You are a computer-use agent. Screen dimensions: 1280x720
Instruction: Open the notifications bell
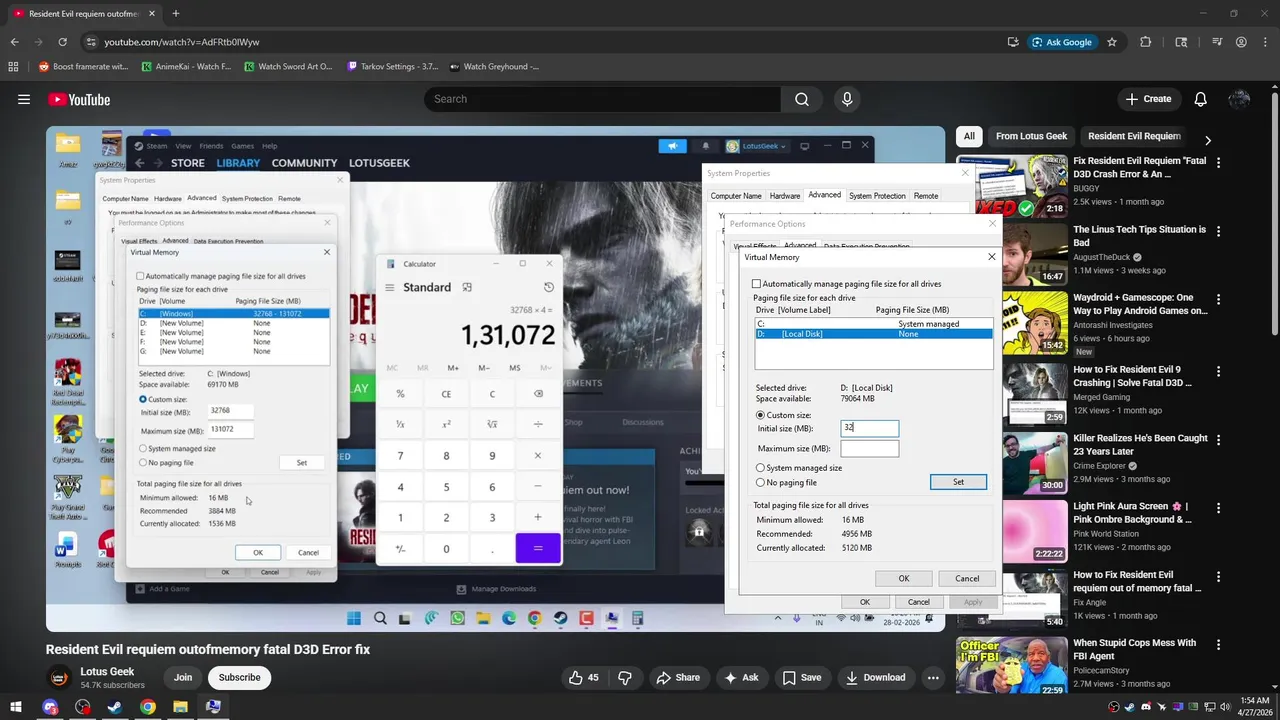click(x=1200, y=99)
